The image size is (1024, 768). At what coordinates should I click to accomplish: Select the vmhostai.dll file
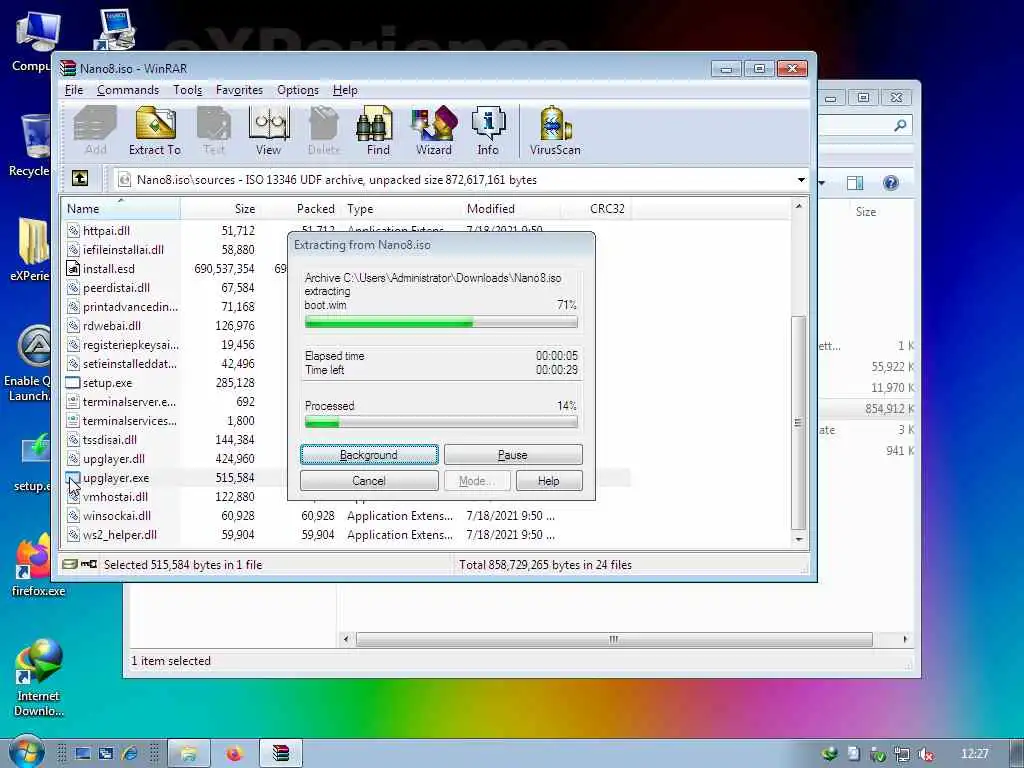tap(115, 497)
